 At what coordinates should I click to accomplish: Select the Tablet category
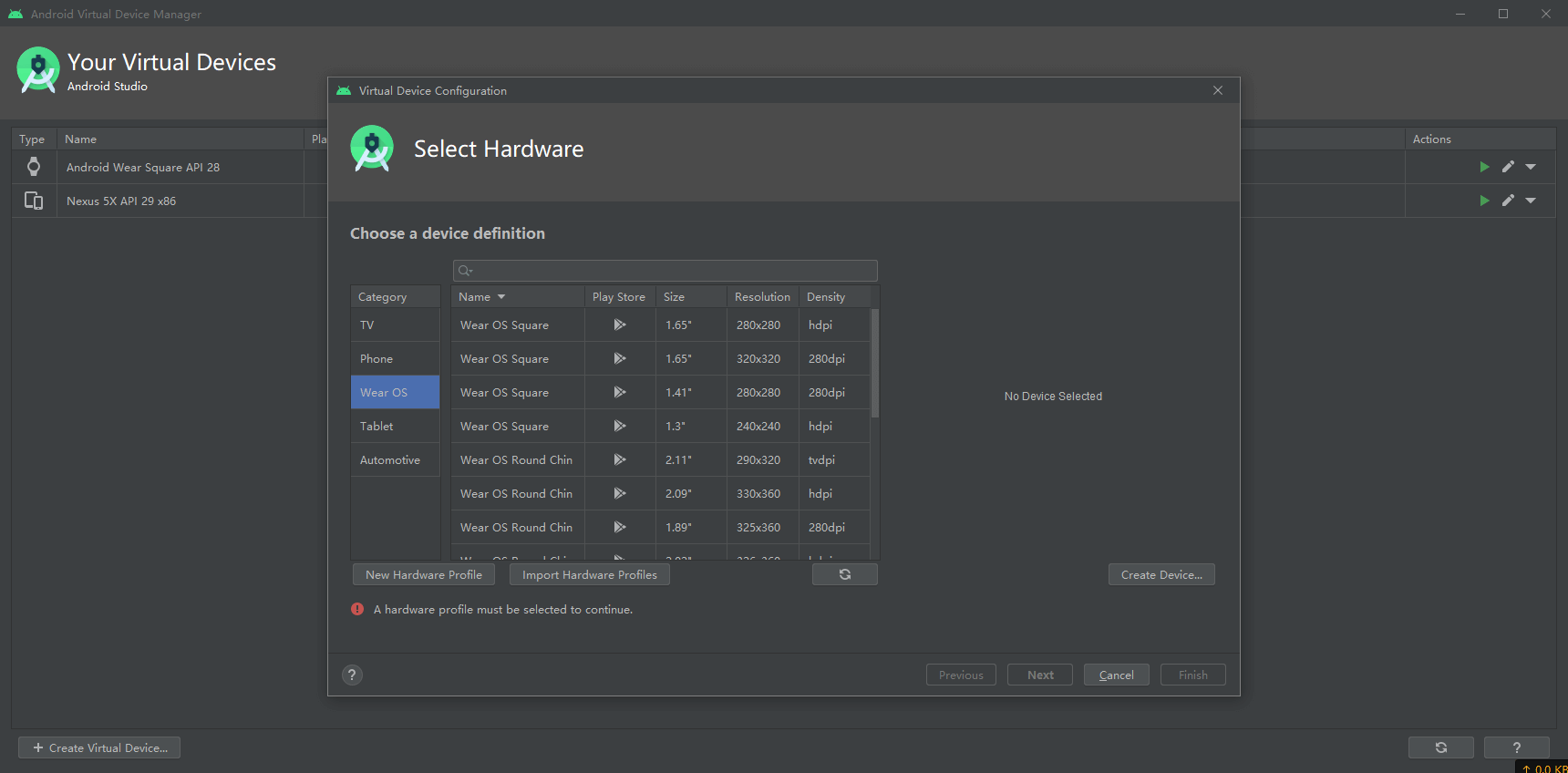pos(396,426)
